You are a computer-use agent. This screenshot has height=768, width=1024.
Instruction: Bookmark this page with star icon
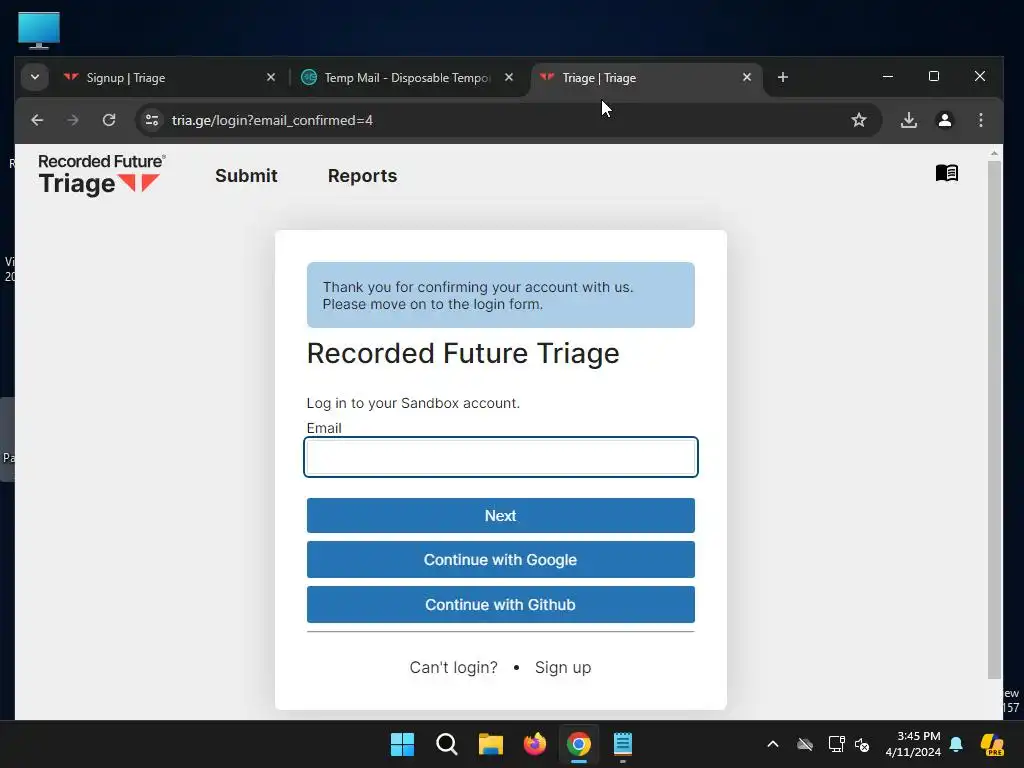[859, 120]
